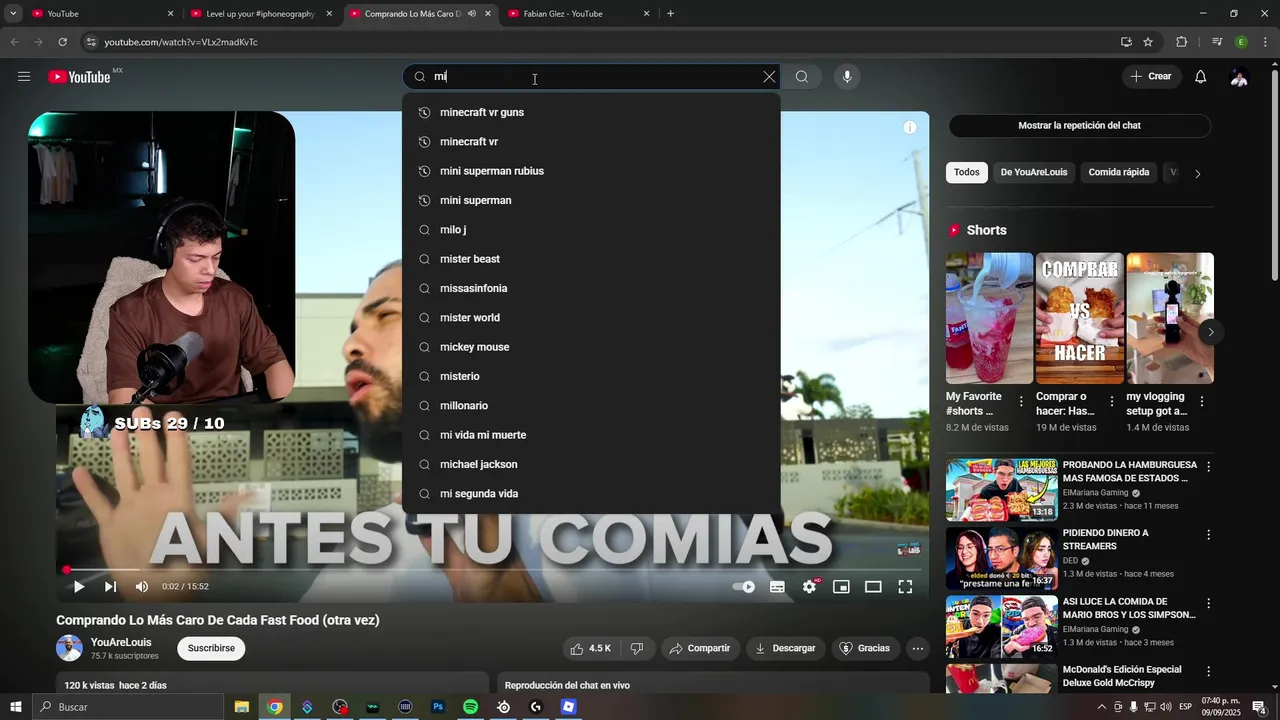The height and width of the screenshot is (720, 1280).
Task: Play the video
Action: pyautogui.click(x=78, y=587)
